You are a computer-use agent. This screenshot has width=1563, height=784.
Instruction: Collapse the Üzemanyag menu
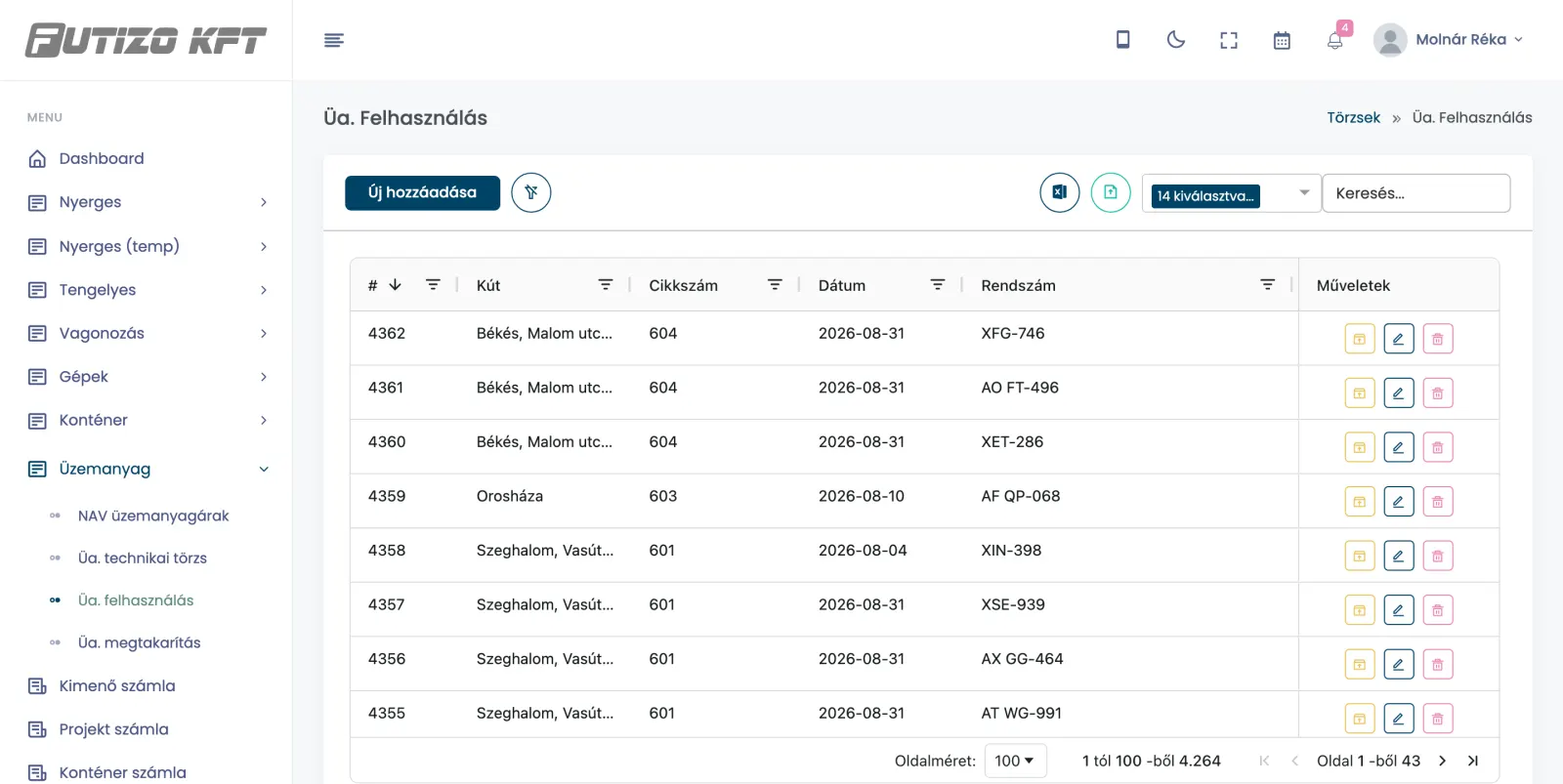pos(148,469)
